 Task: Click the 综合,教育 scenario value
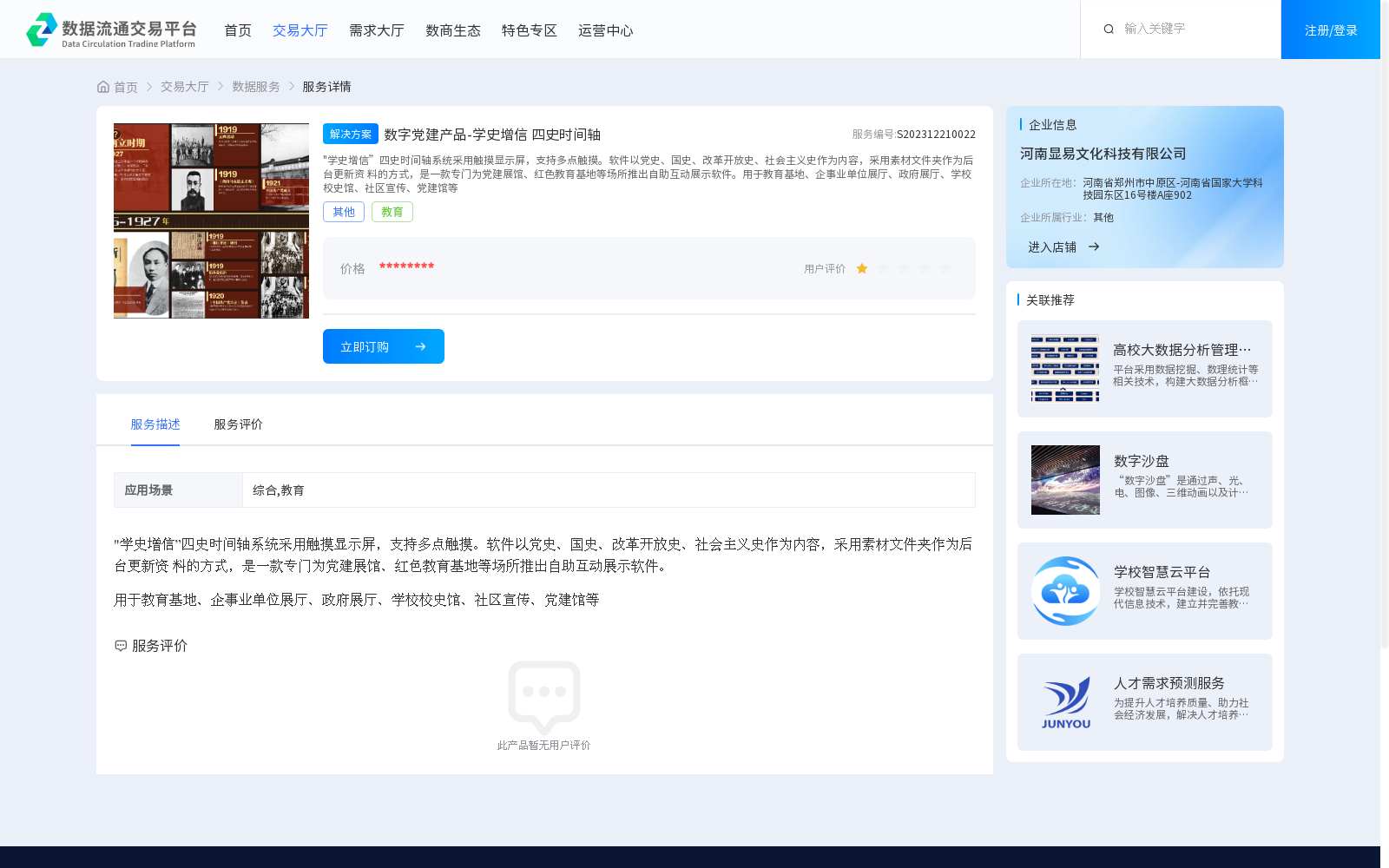pos(279,490)
